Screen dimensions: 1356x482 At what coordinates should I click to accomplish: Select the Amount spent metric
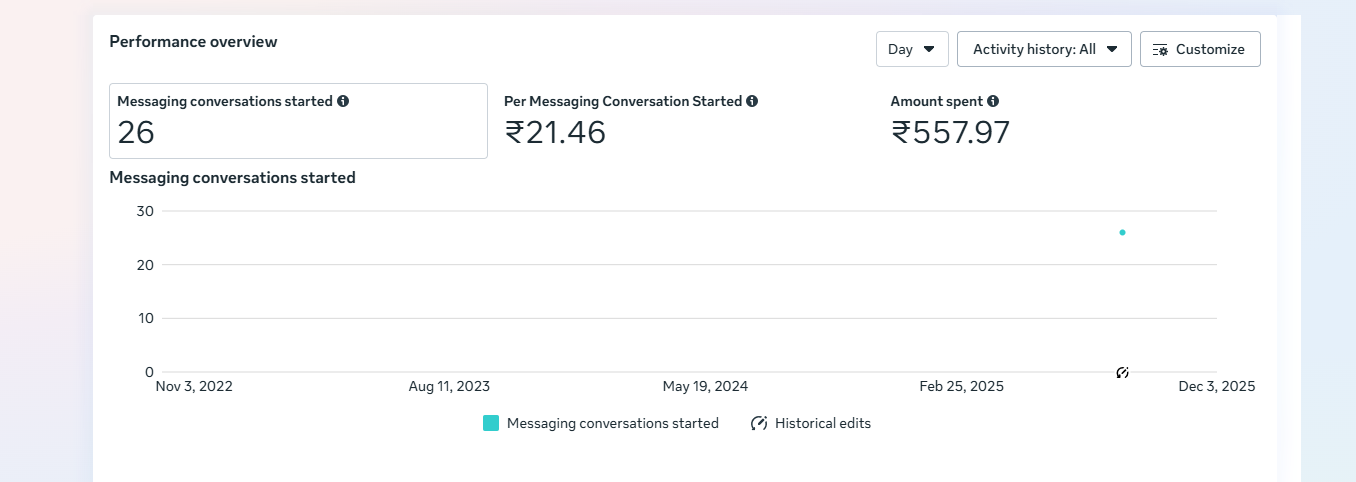950,121
